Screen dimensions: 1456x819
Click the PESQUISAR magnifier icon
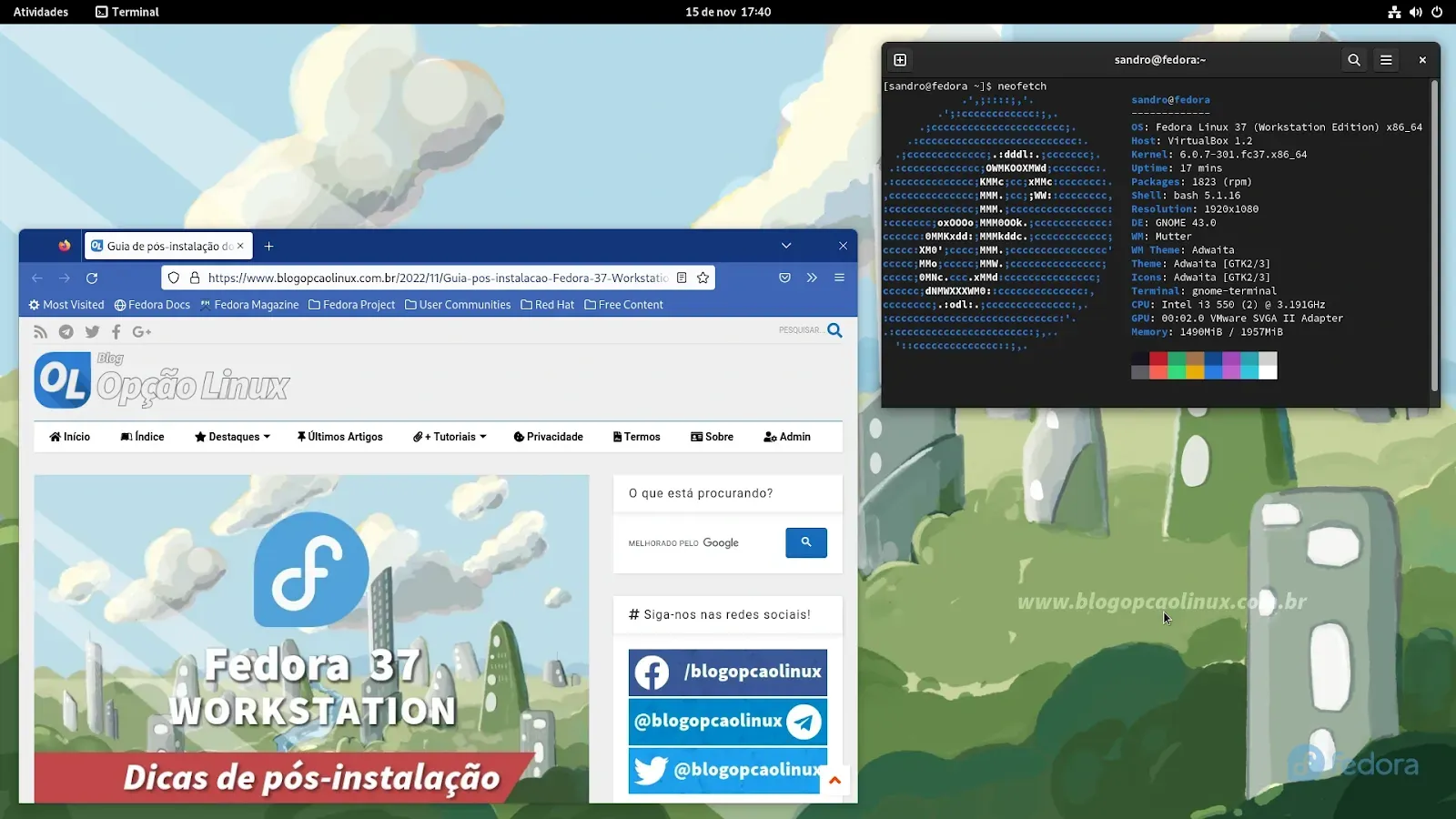tap(834, 330)
